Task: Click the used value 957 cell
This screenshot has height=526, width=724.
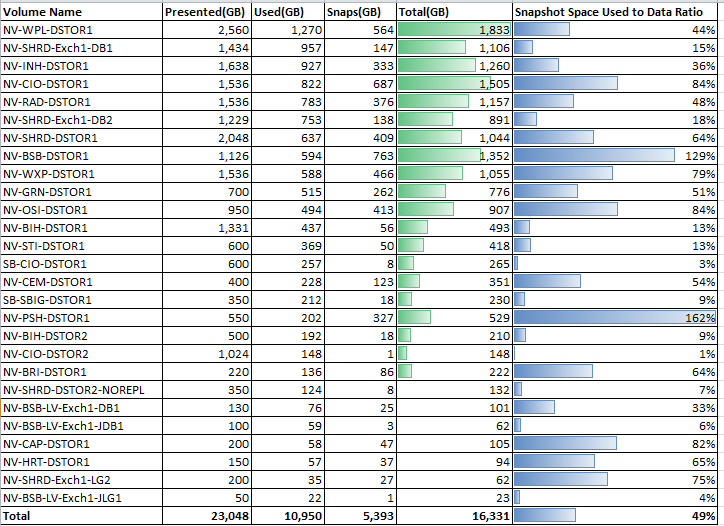Action: pyautogui.click(x=288, y=48)
